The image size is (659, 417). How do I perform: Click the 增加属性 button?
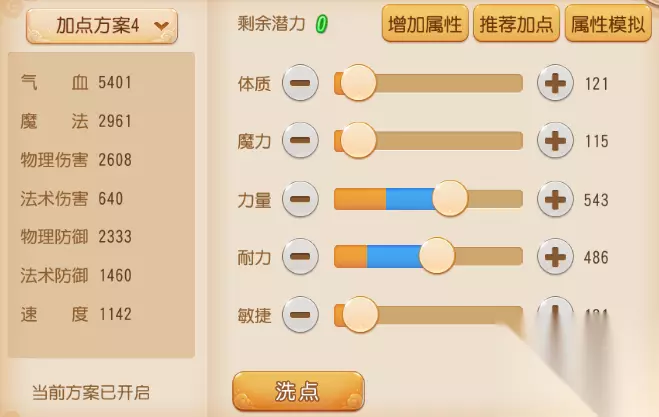(425, 24)
